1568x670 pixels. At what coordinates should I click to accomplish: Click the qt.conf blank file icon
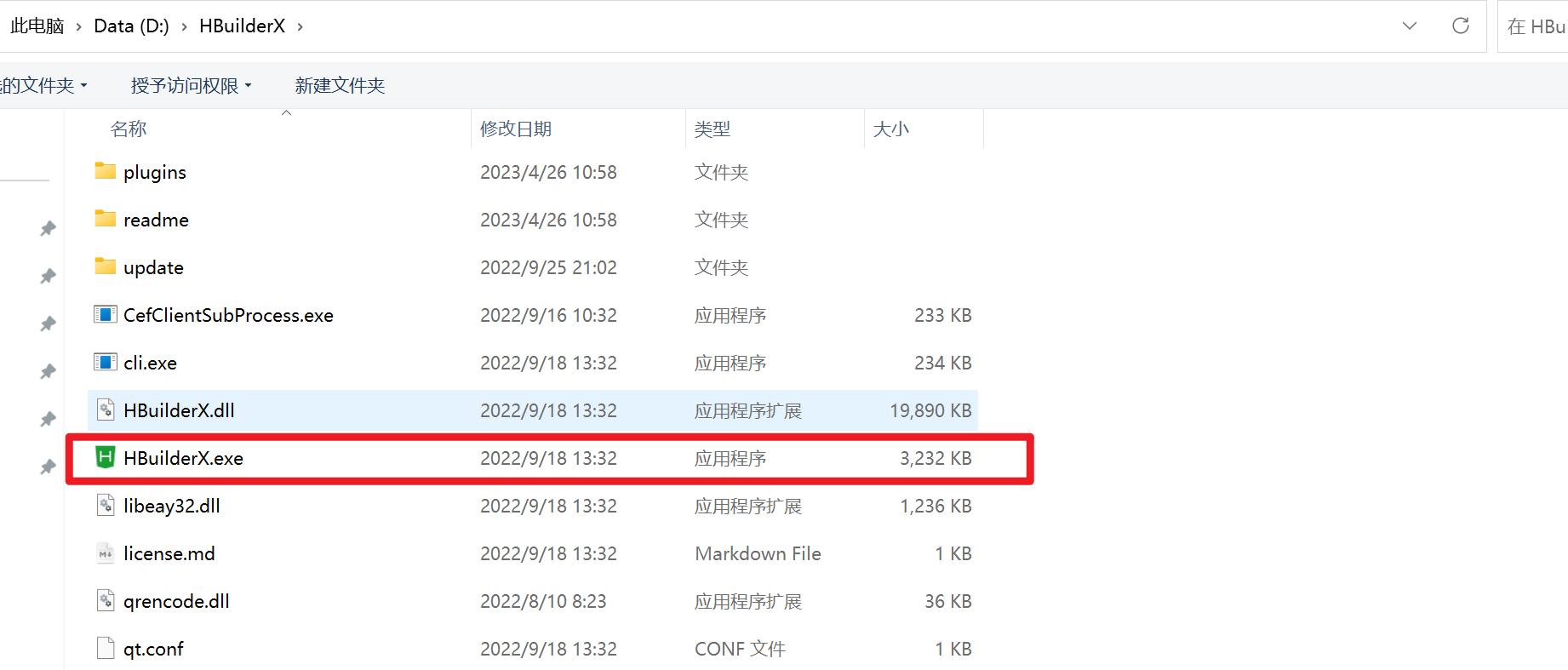(106, 648)
